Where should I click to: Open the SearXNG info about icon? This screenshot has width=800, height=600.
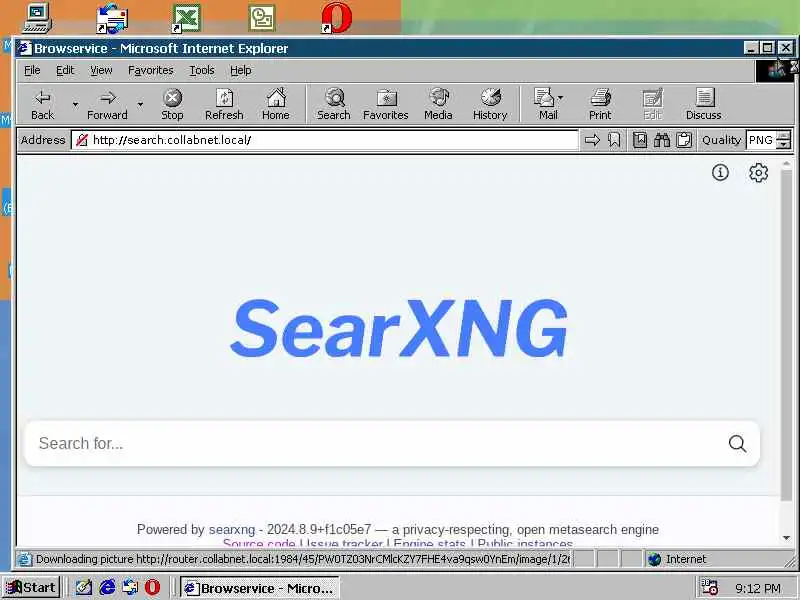[x=720, y=172]
